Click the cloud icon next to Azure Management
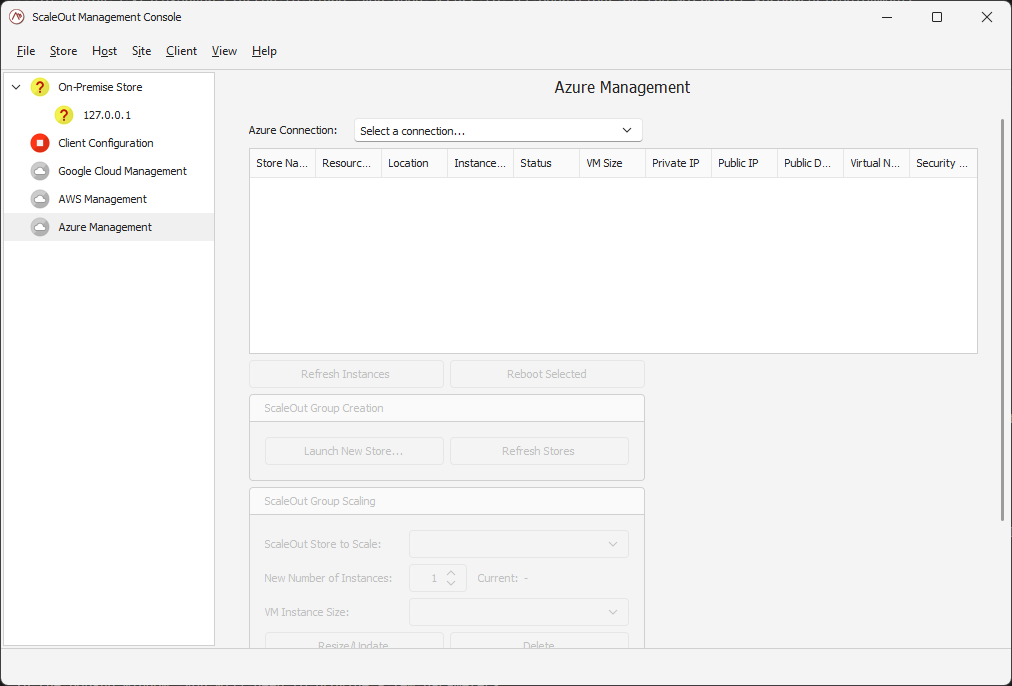The width and height of the screenshot is (1012, 686). click(x=40, y=227)
